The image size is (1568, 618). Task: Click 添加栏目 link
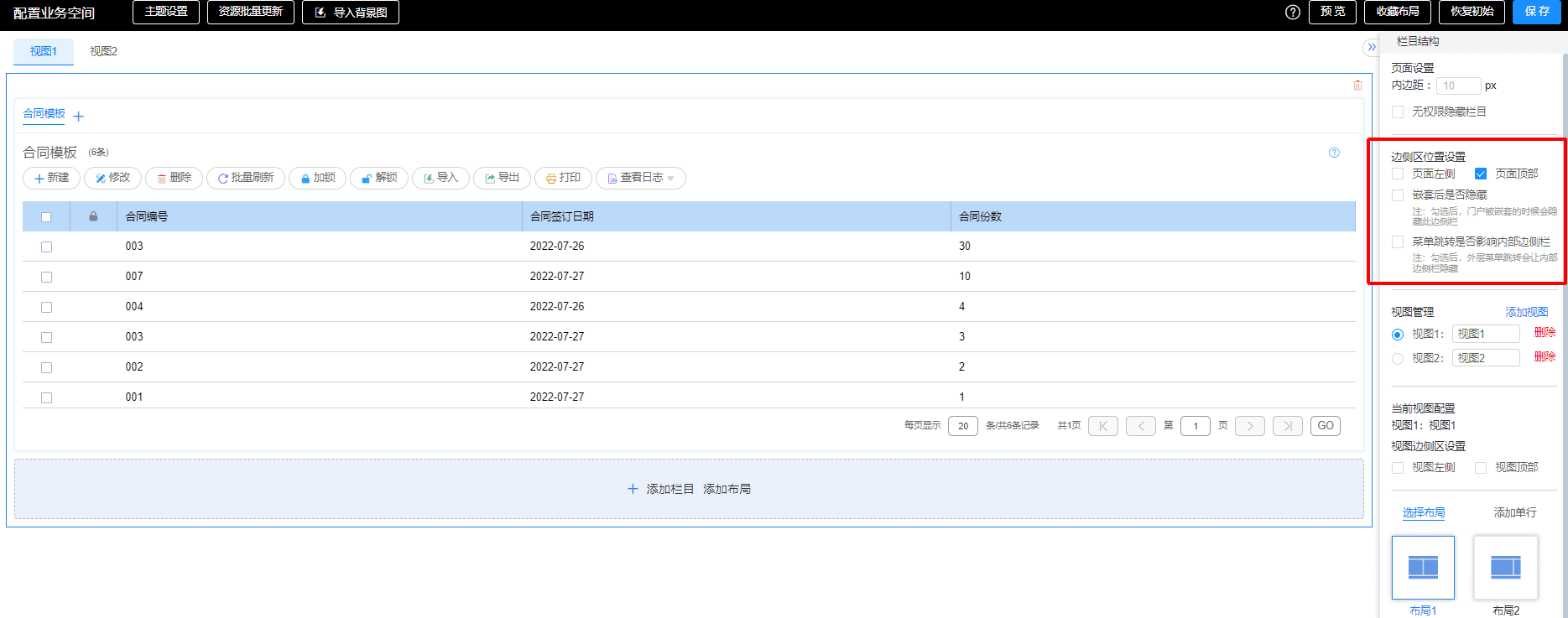tap(669, 489)
